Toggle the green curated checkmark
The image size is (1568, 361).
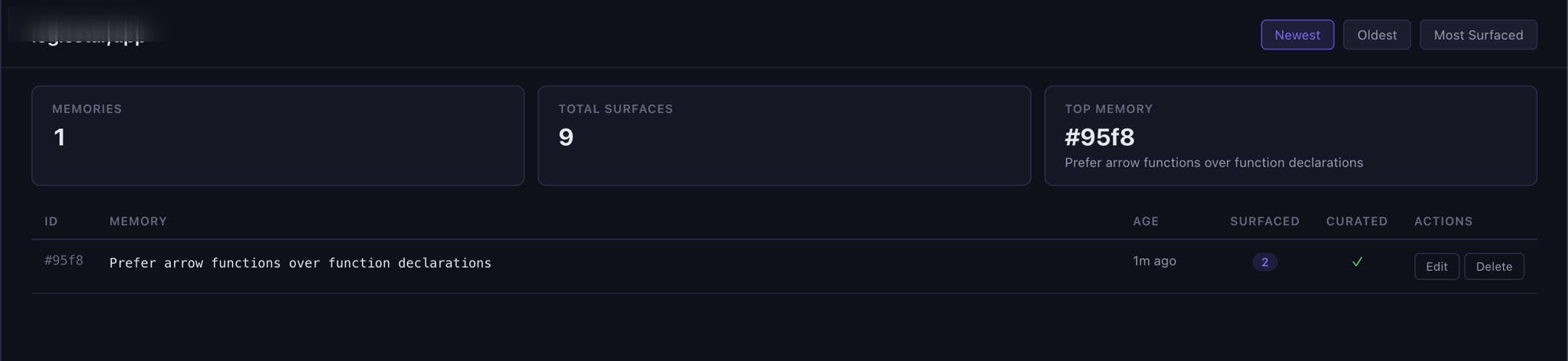point(1357,262)
